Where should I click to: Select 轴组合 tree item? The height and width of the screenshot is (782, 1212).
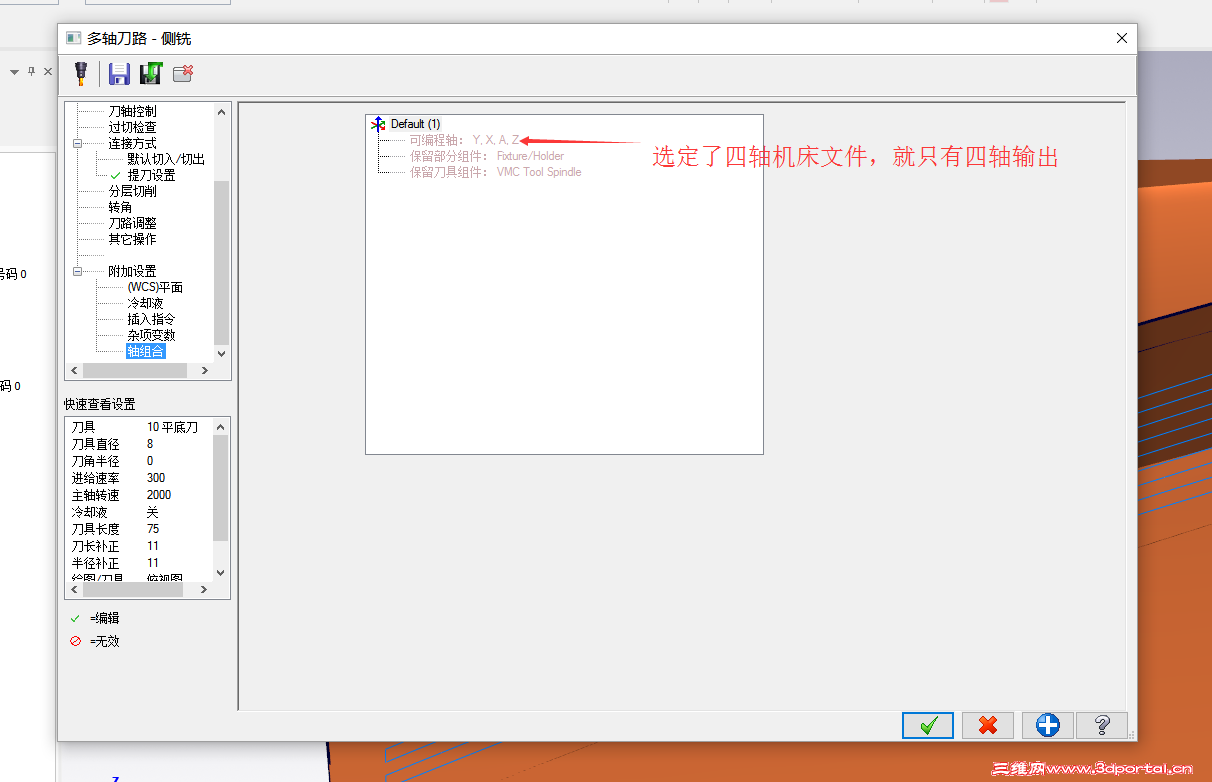coord(145,351)
